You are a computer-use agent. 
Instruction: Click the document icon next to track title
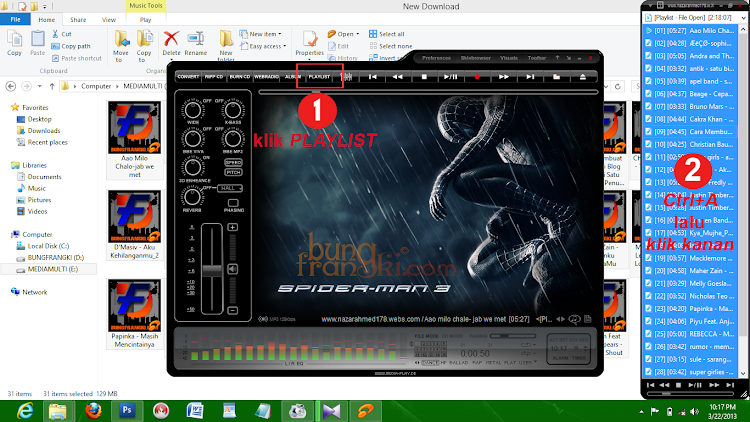[588, 319]
